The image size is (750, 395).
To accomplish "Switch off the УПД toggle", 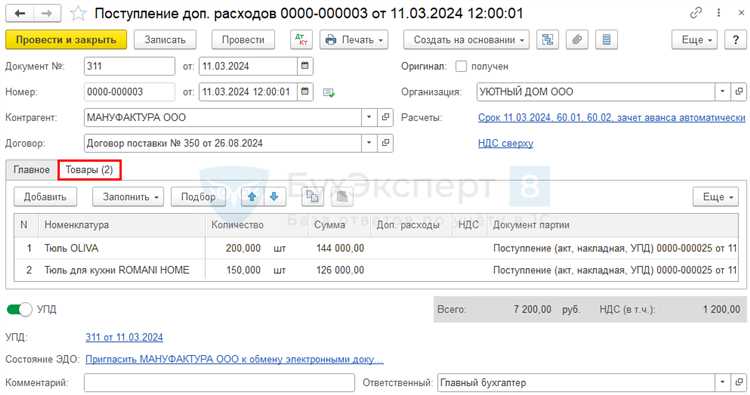I will tap(19, 309).
